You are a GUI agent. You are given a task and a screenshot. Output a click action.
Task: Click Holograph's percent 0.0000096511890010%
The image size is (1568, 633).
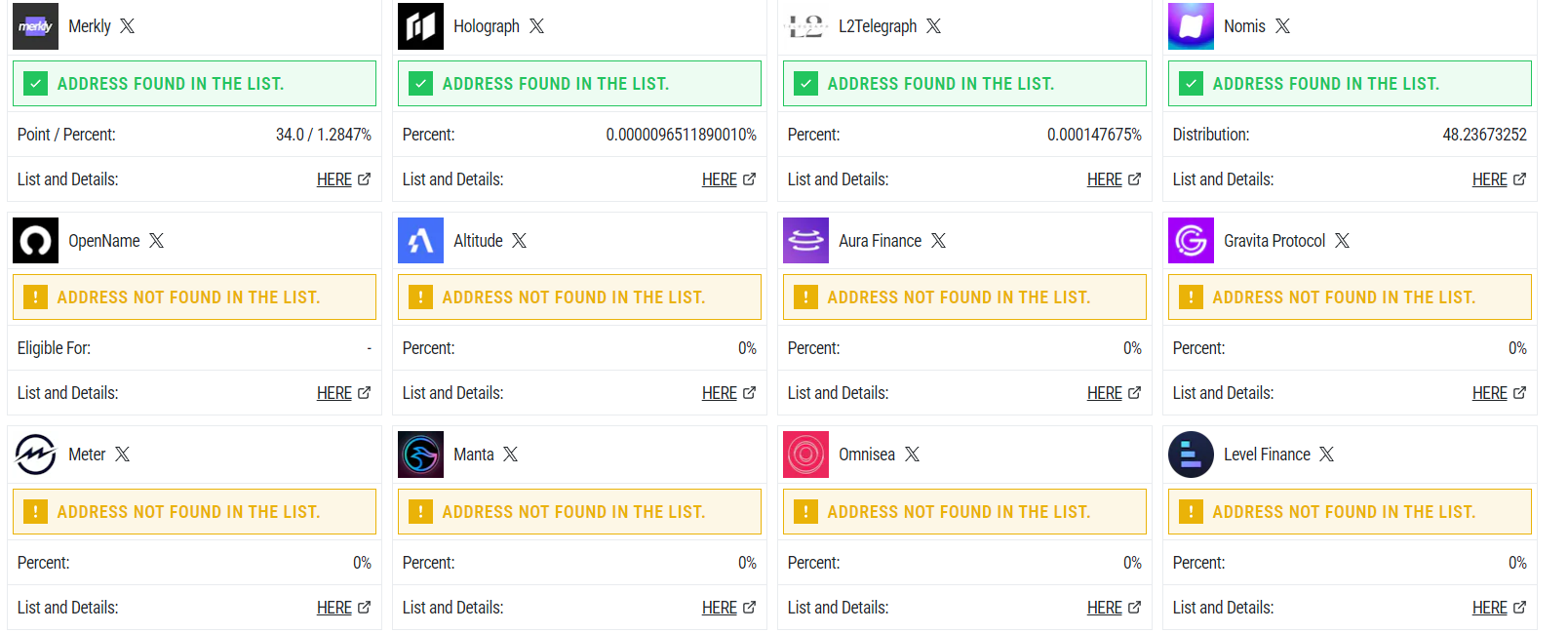pyautogui.click(x=682, y=135)
